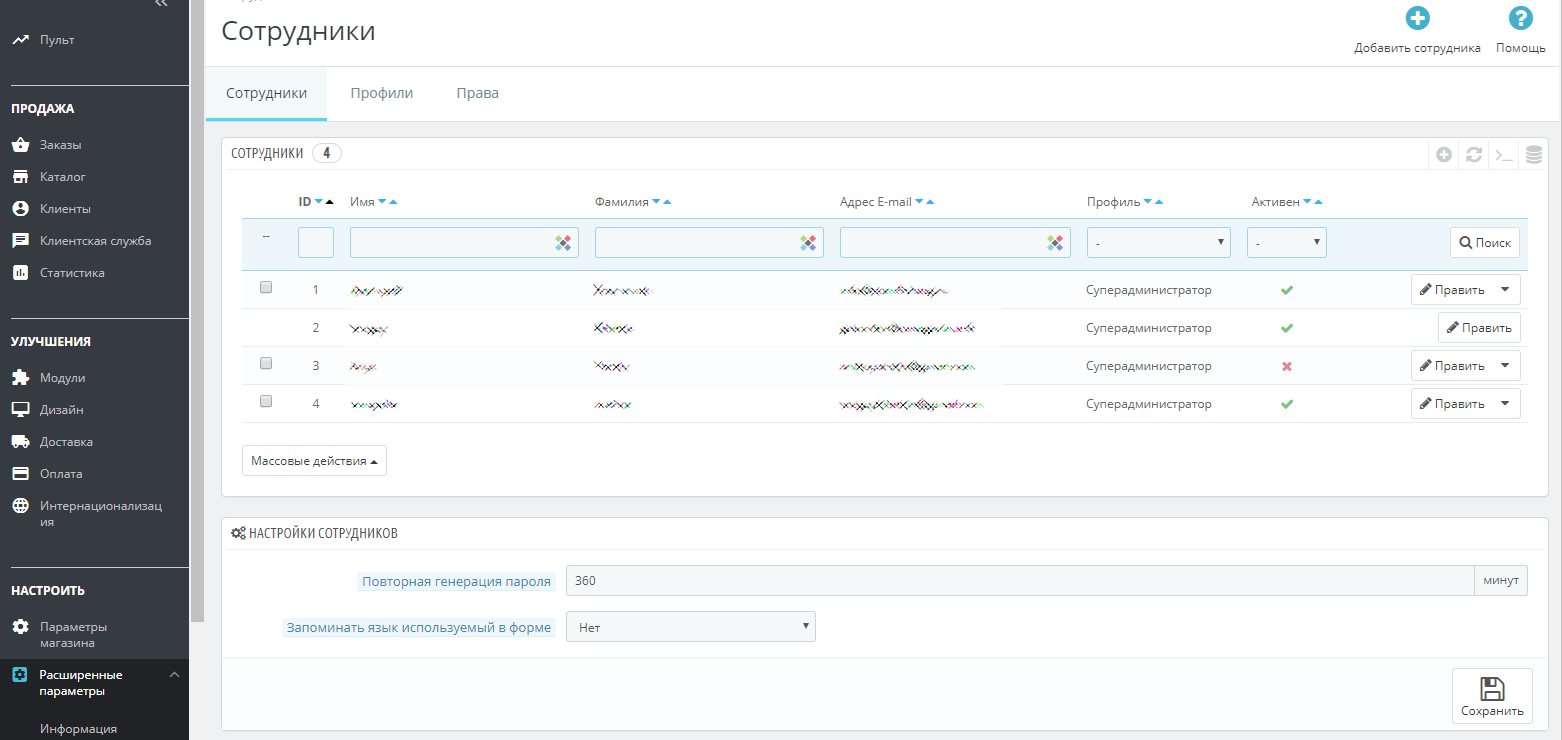This screenshot has width=1562, height=740.
Task: Focus the Фамилия filter field
Action: 709,243
